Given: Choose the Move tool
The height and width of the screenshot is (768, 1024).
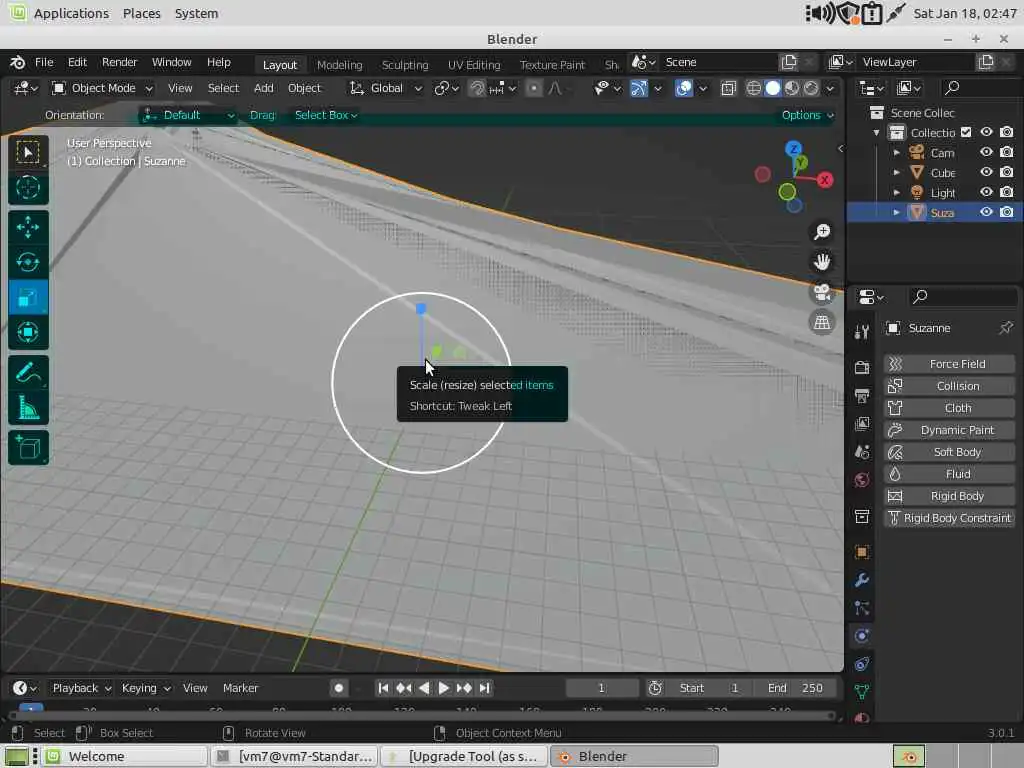Looking at the screenshot, I should tap(27, 227).
